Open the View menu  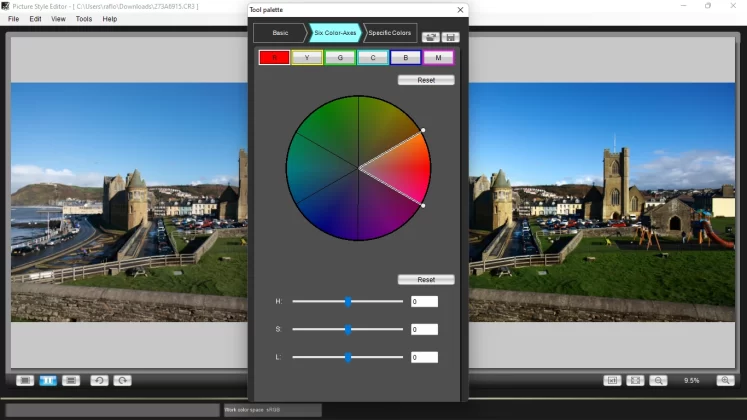58,19
